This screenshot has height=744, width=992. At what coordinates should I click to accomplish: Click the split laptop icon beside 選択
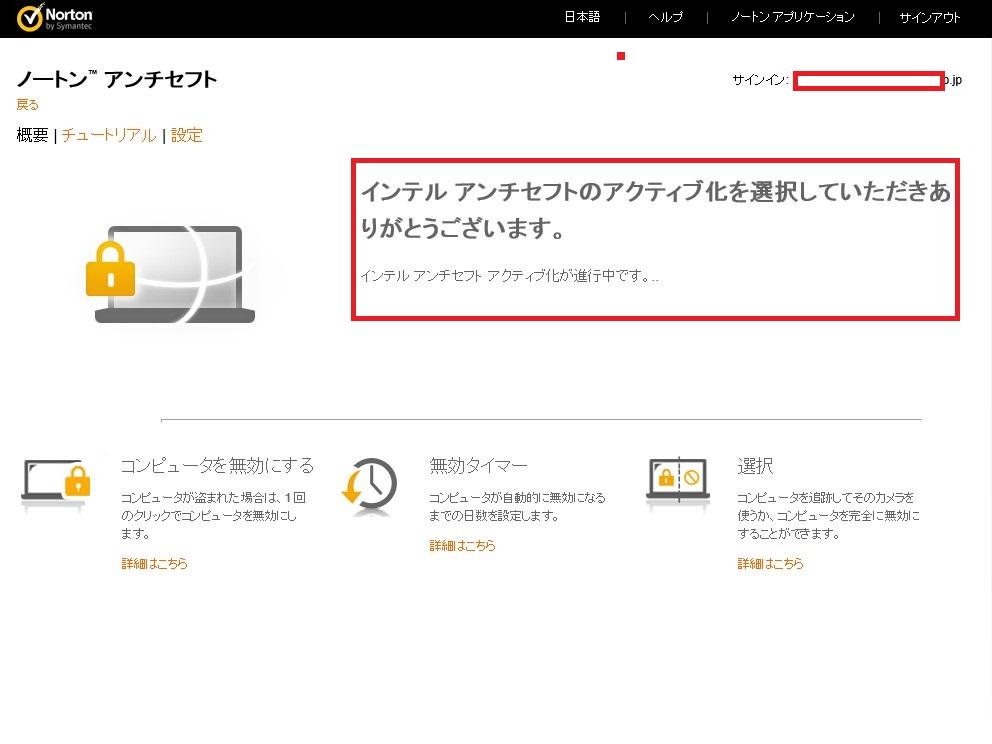tap(678, 481)
